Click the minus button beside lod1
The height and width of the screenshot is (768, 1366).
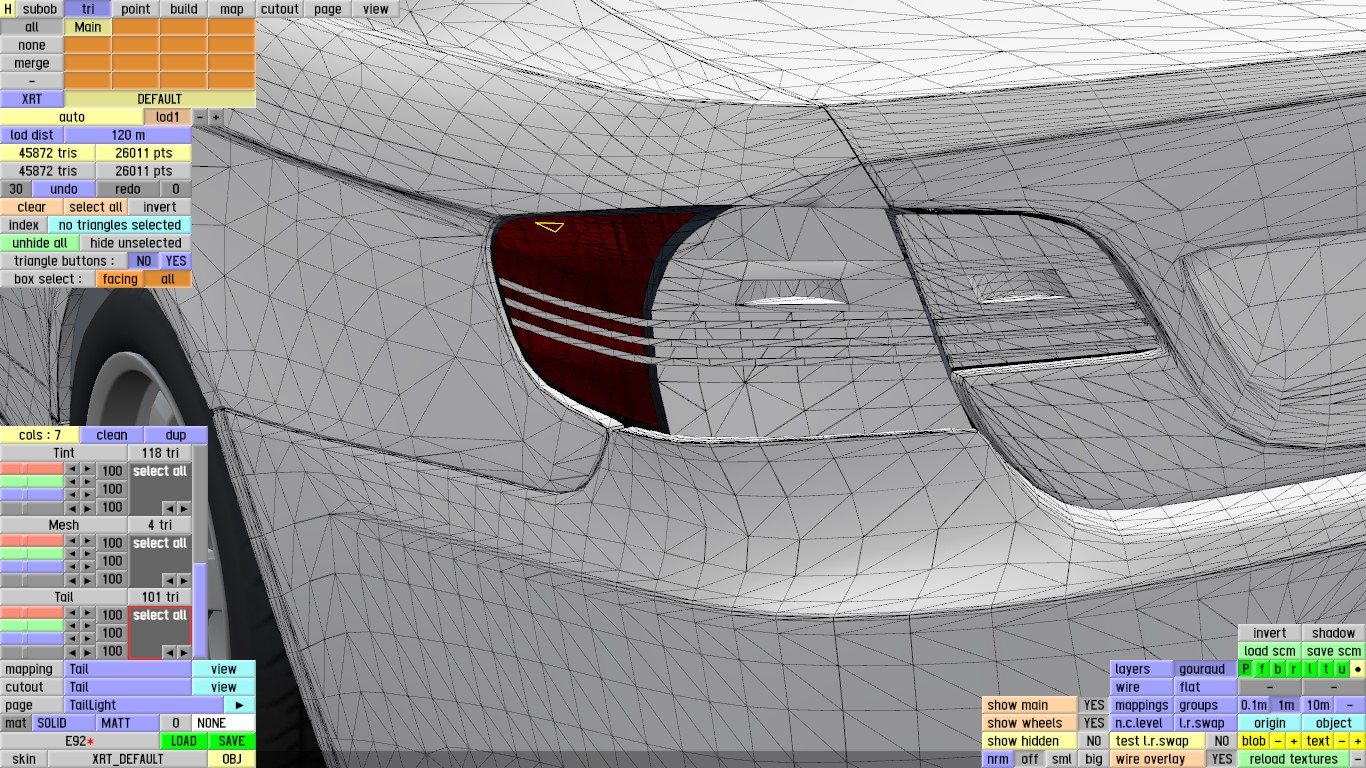click(x=200, y=117)
